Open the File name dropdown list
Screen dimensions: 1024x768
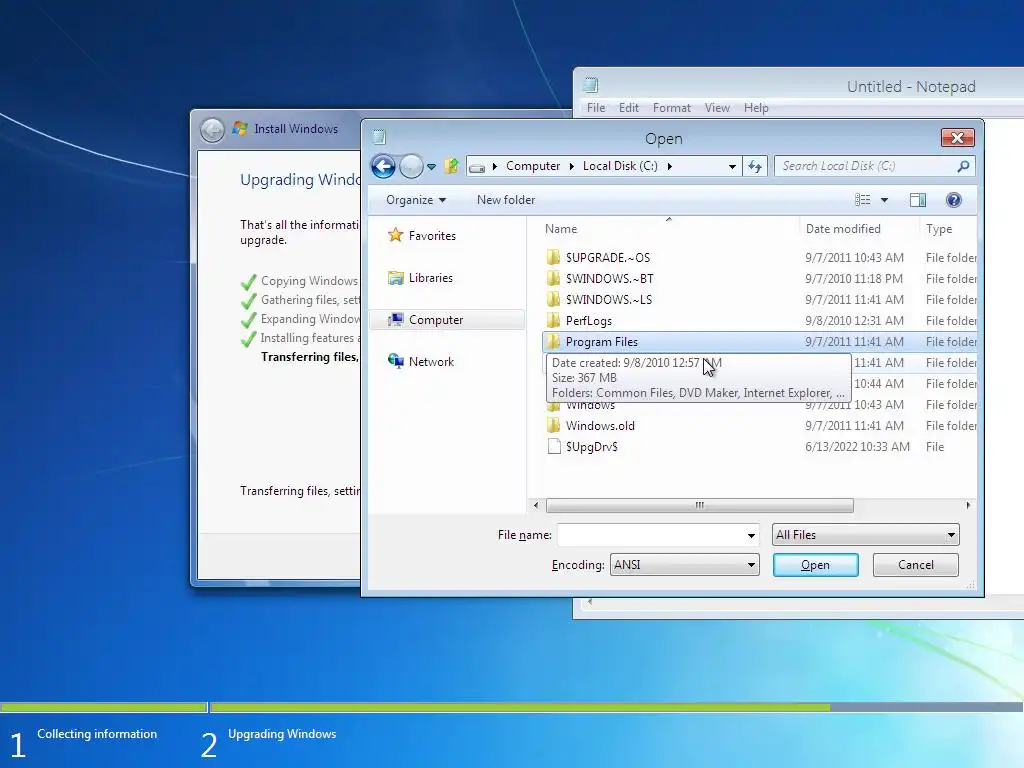click(751, 536)
